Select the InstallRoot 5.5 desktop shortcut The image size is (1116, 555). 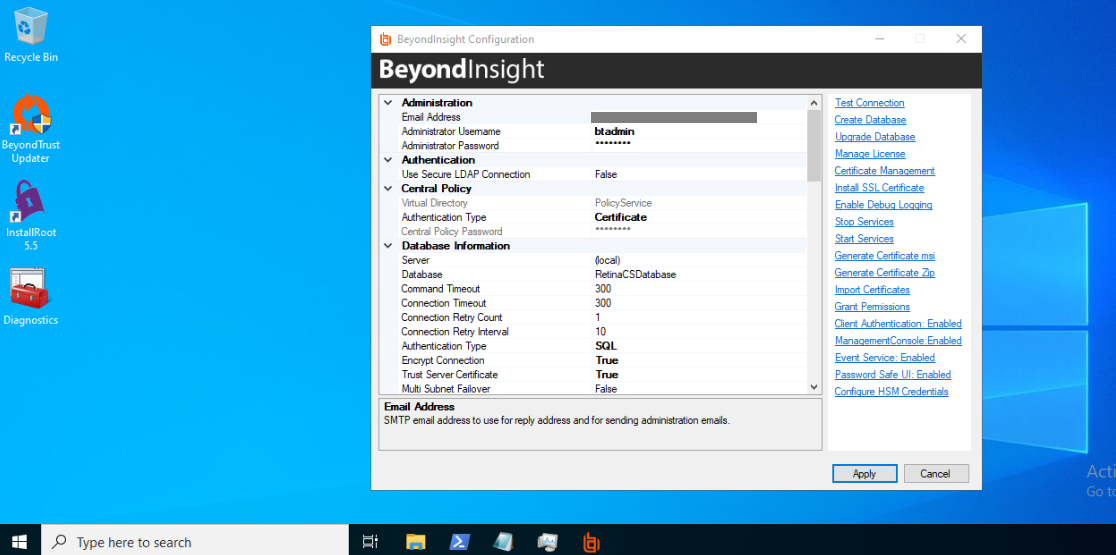[31, 216]
